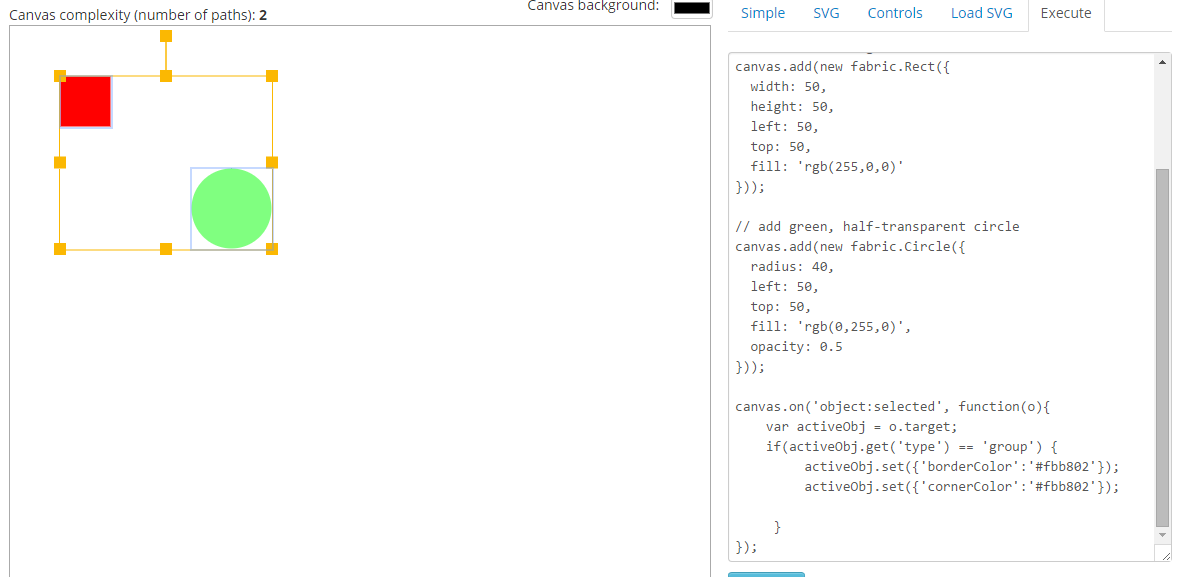The image size is (1201, 577).
Task: Select the green circle on canvas
Action: (231, 208)
